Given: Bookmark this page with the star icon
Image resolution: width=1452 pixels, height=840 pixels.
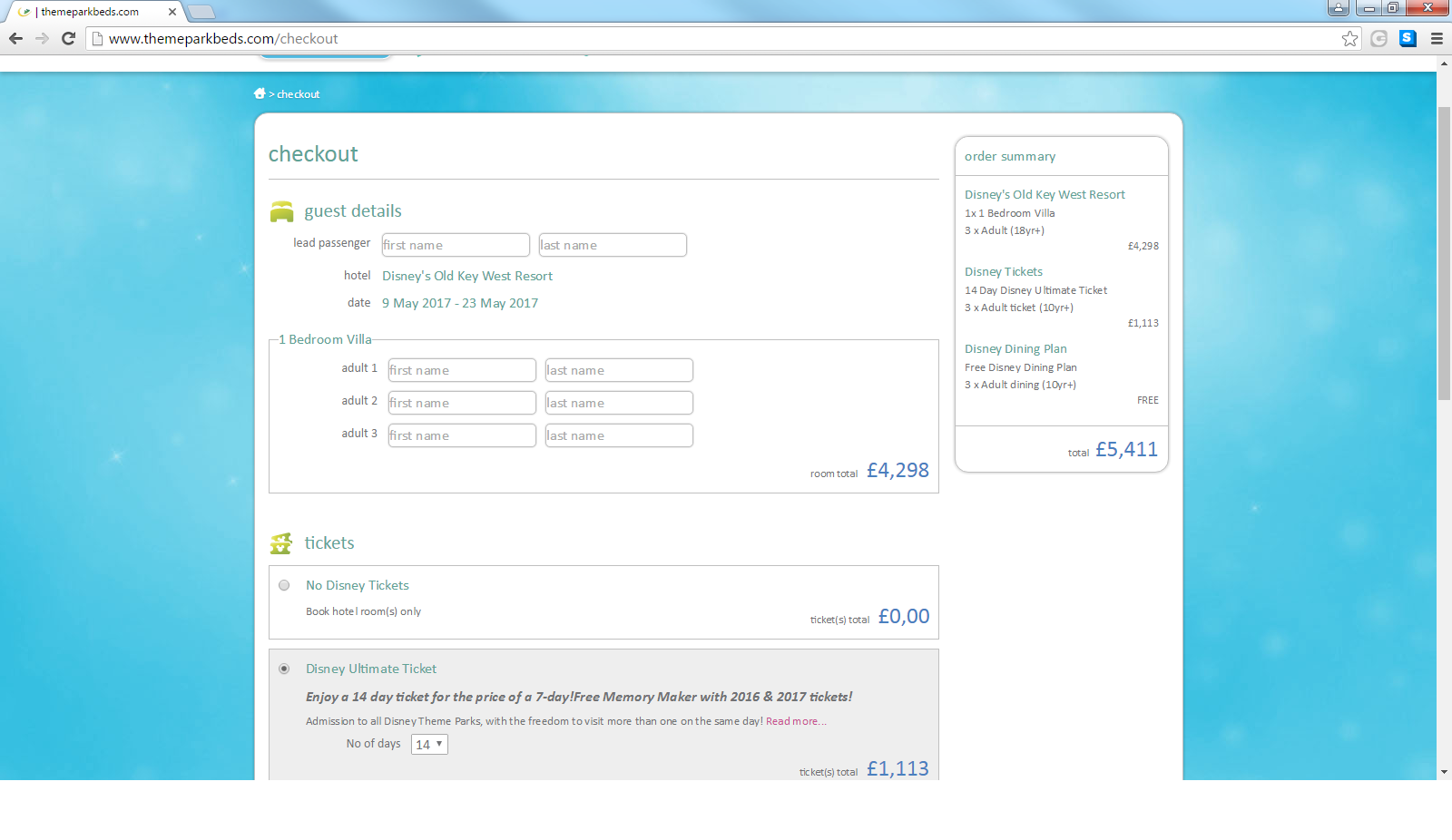Looking at the screenshot, I should (1350, 38).
